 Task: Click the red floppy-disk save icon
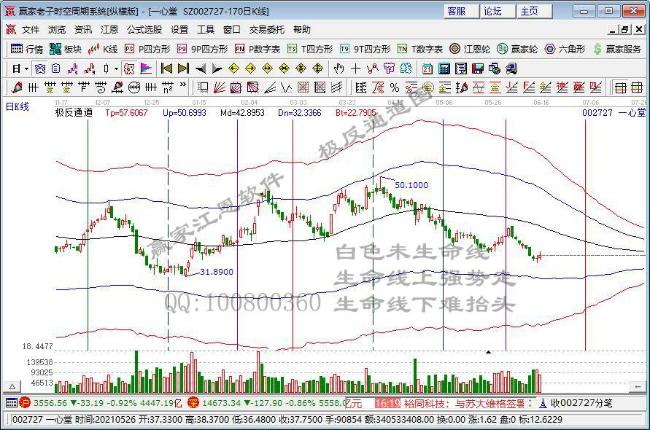478,68
